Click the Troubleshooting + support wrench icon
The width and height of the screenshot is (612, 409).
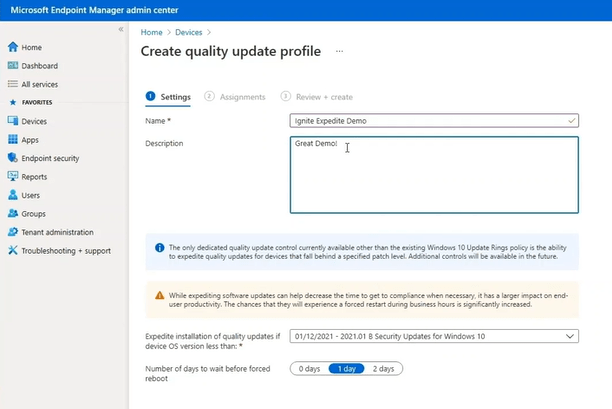point(13,250)
